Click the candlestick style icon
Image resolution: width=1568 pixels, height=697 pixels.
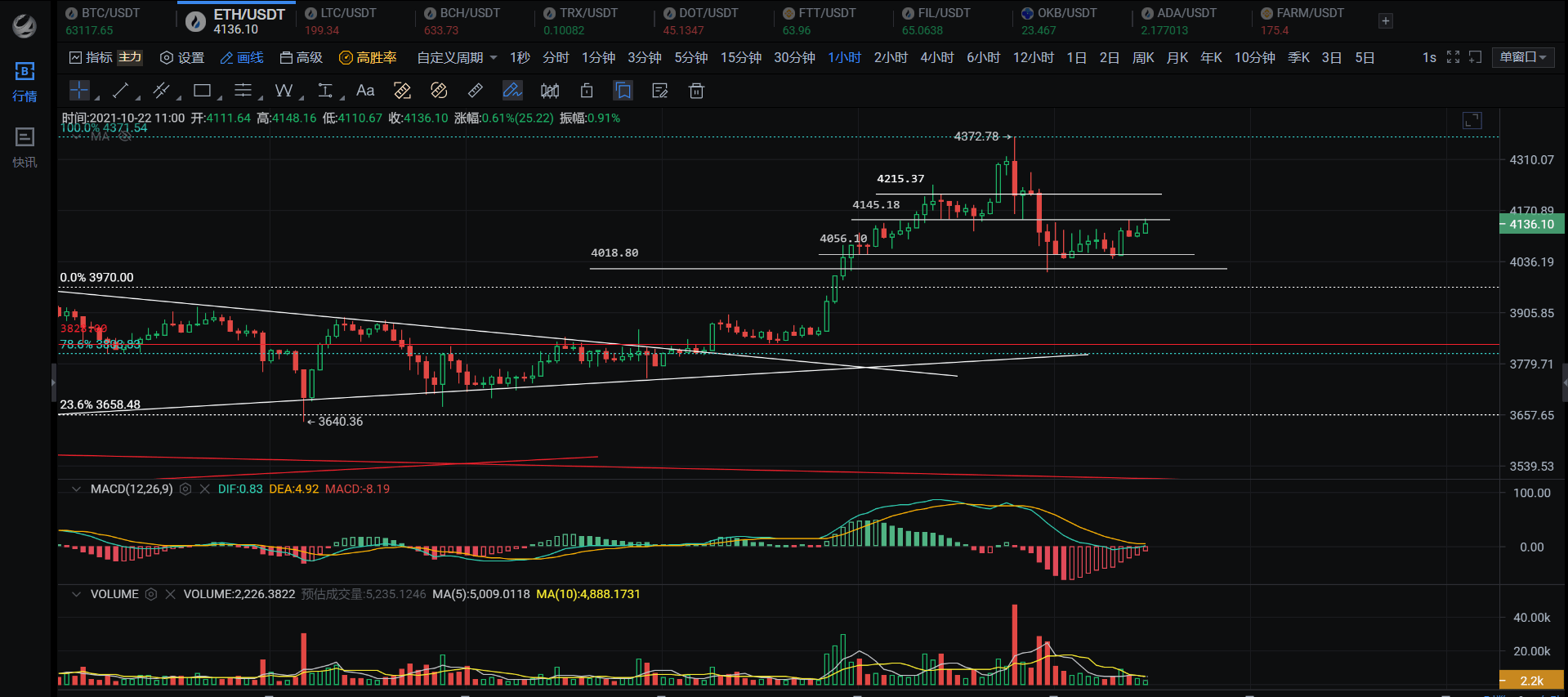click(550, 90)
